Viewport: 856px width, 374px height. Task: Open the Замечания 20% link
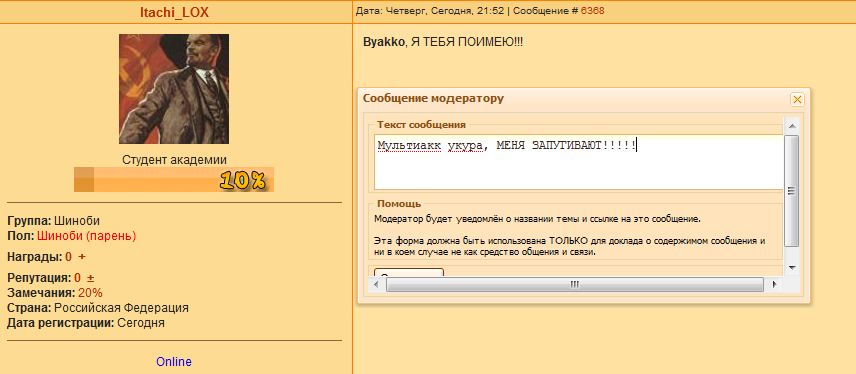coord(90,293)
